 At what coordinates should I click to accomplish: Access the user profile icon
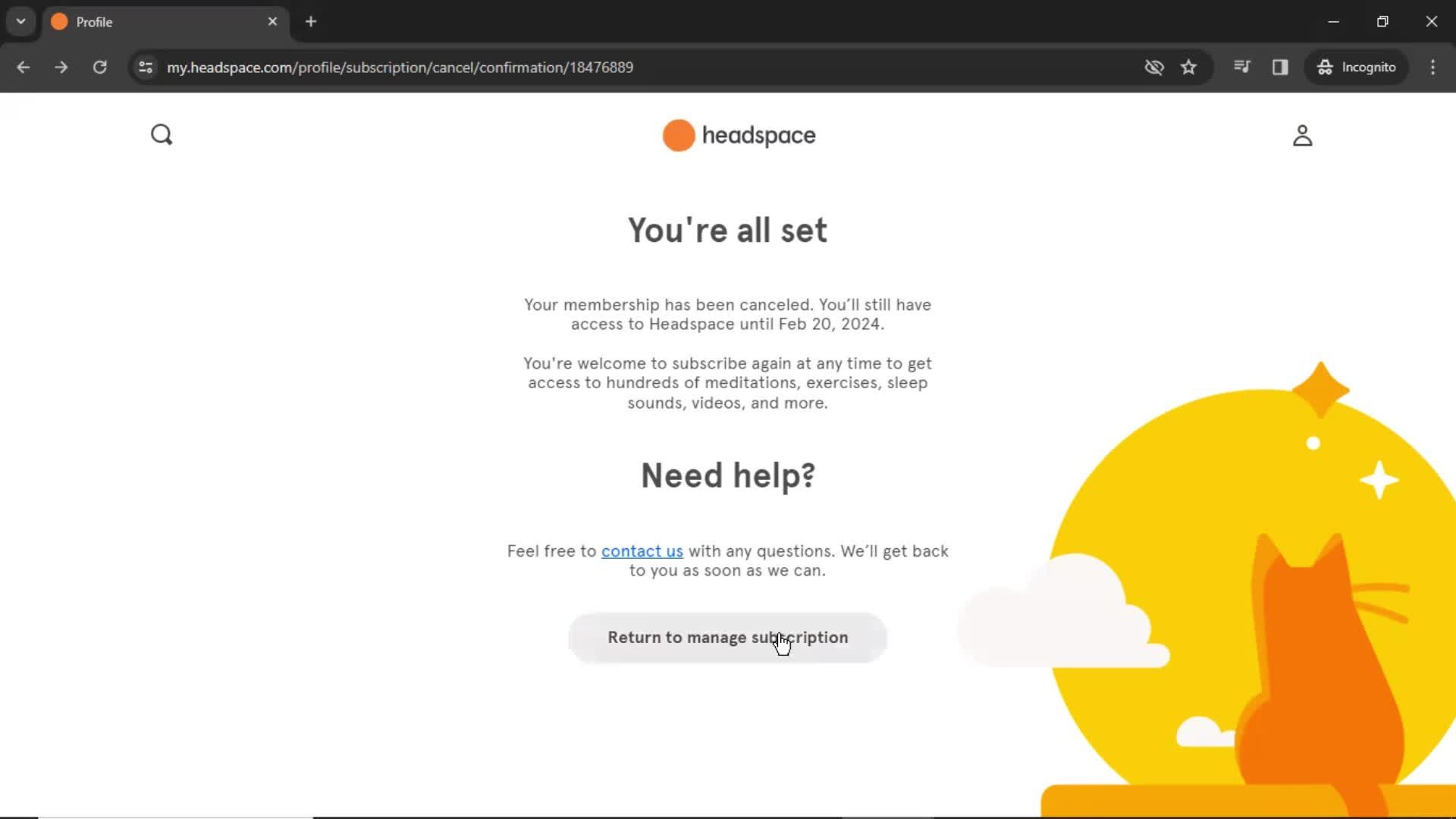click(x=1302, y=134)
